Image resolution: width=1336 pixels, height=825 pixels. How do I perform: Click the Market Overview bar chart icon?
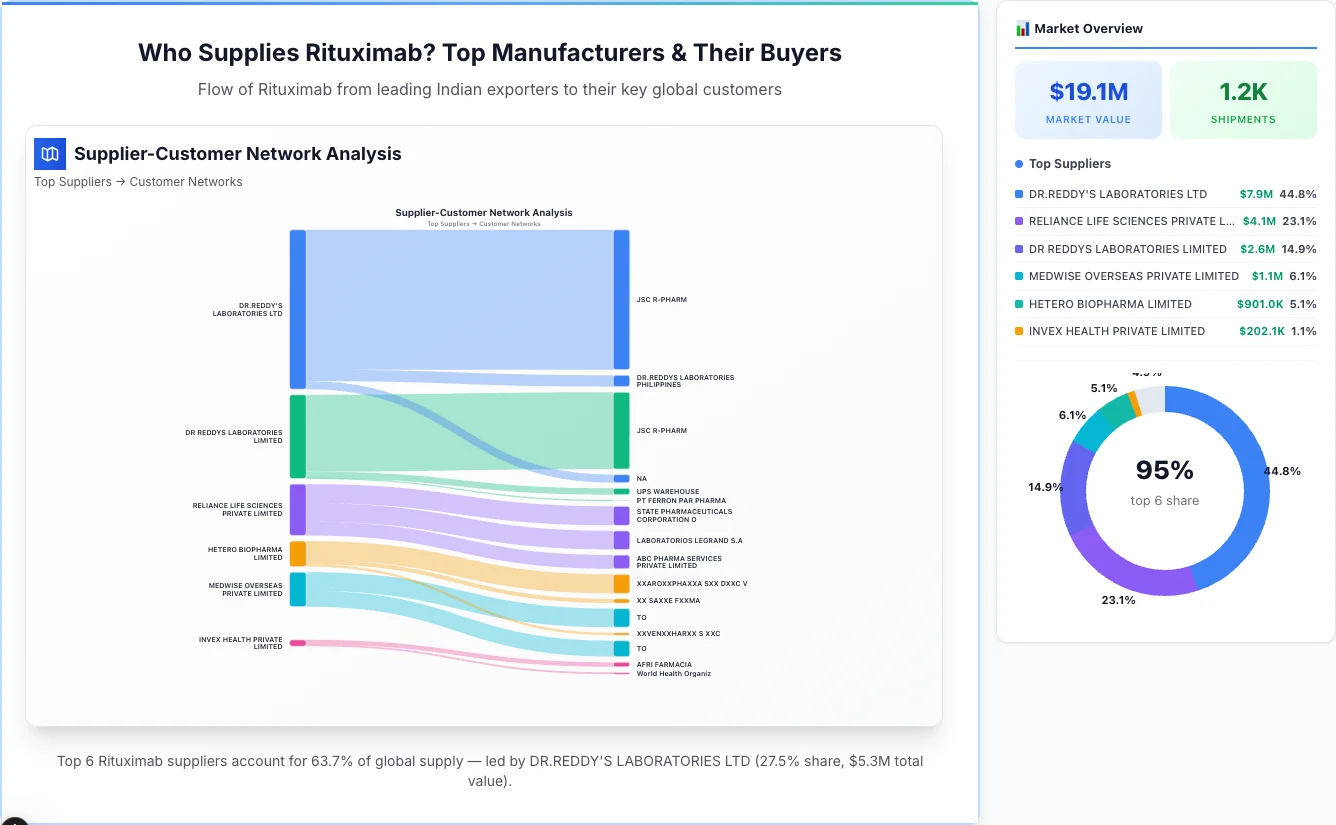pos(1022,28)
